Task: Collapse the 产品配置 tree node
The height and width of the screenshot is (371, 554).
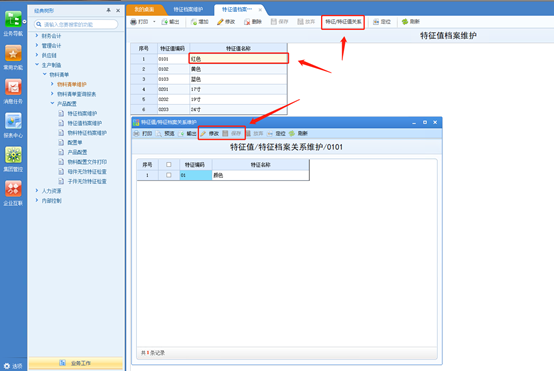Action: coord(52,104)
